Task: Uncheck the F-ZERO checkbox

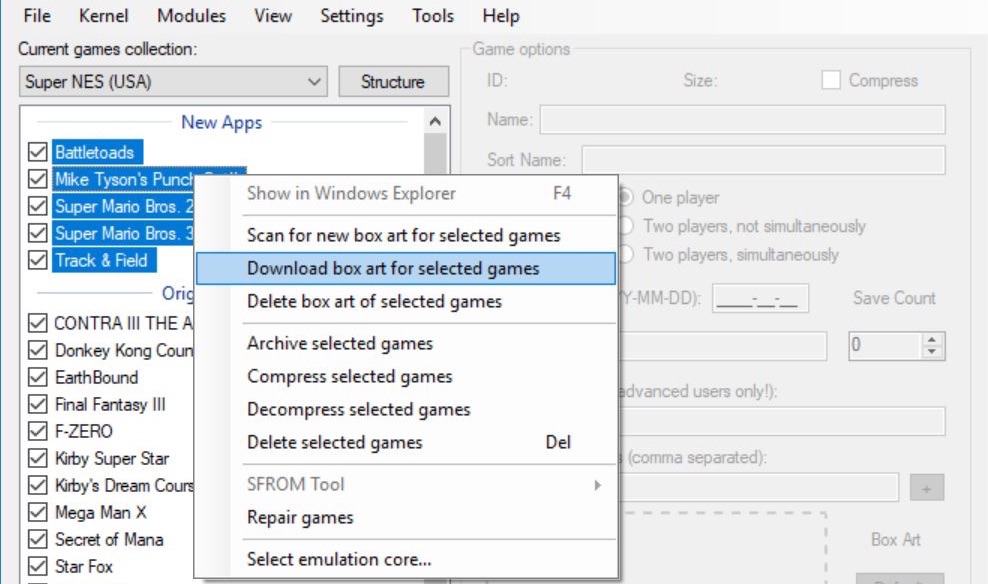Action: click(x=38, y=432)
